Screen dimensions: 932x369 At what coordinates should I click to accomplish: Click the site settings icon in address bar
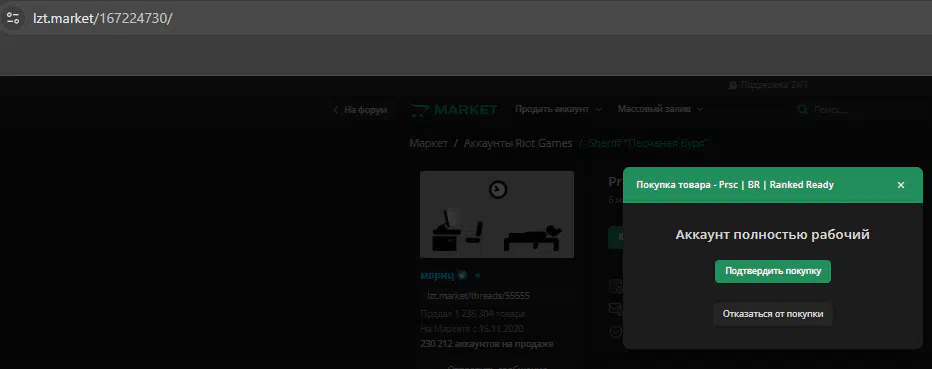pos(12,18)
